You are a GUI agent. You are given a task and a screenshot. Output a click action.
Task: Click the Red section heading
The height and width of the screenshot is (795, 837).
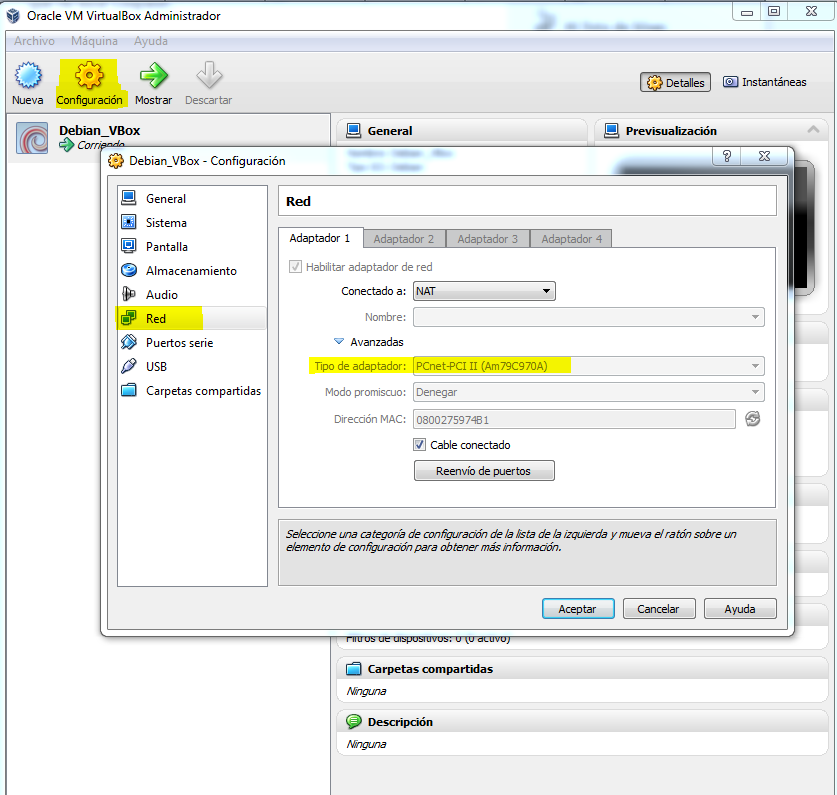click(x=298, y=201)
